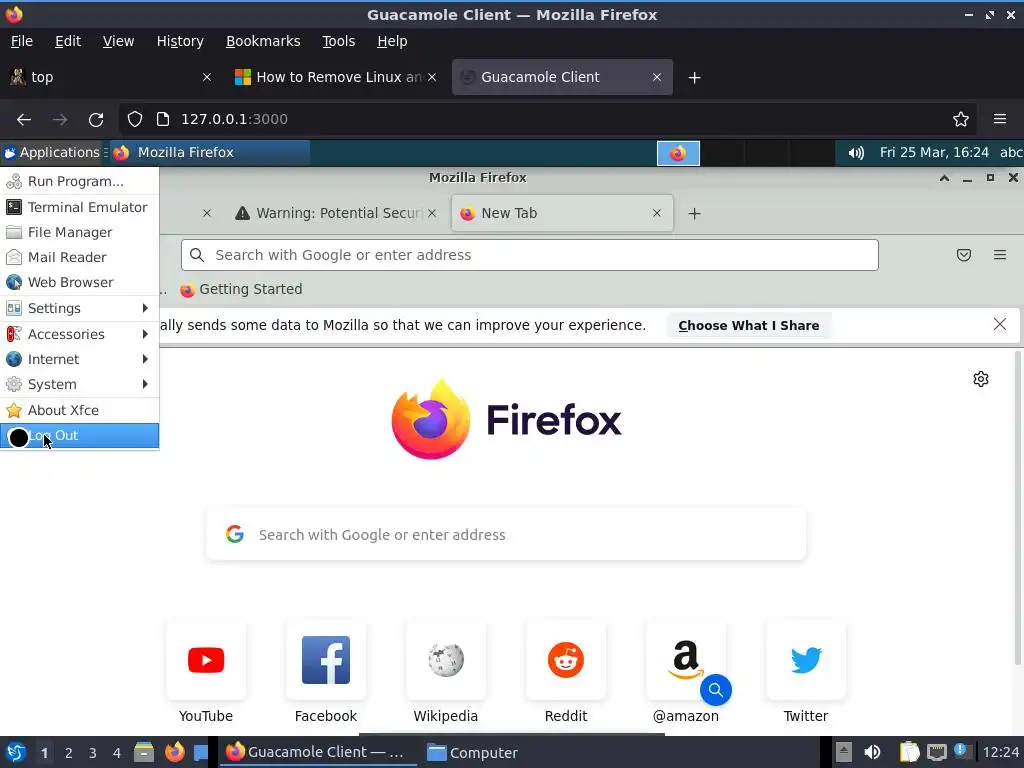The image size is (1024, 768).
Task: Open the Tools menu
Action: [x=338, y=41]
